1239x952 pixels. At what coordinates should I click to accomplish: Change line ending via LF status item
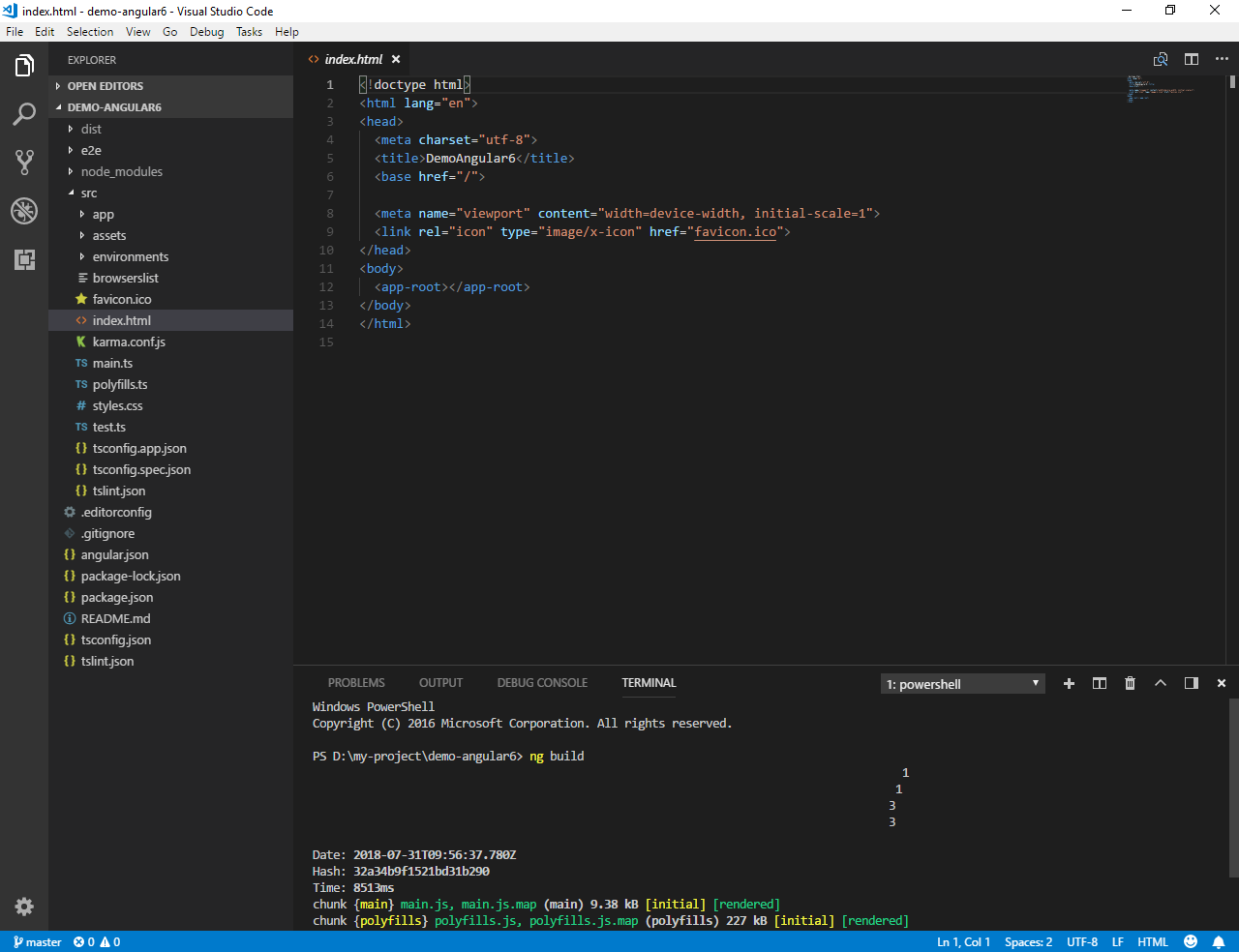[1118, 941]
